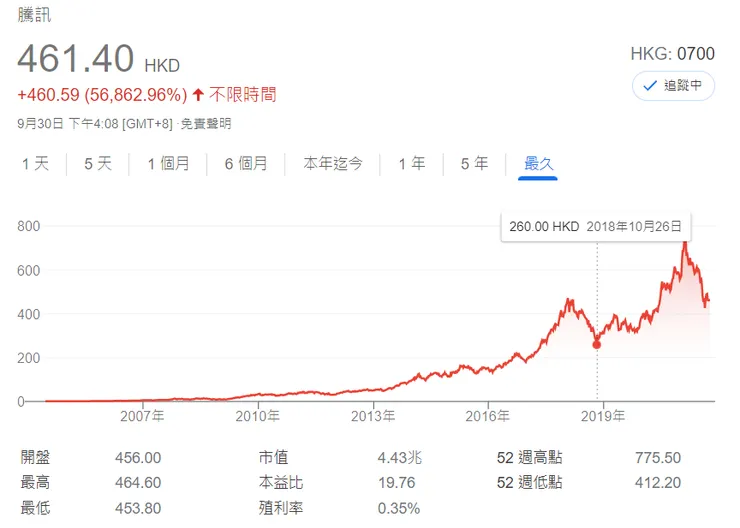
Task: Click the 464.60 high value
Action: point(138,483)
